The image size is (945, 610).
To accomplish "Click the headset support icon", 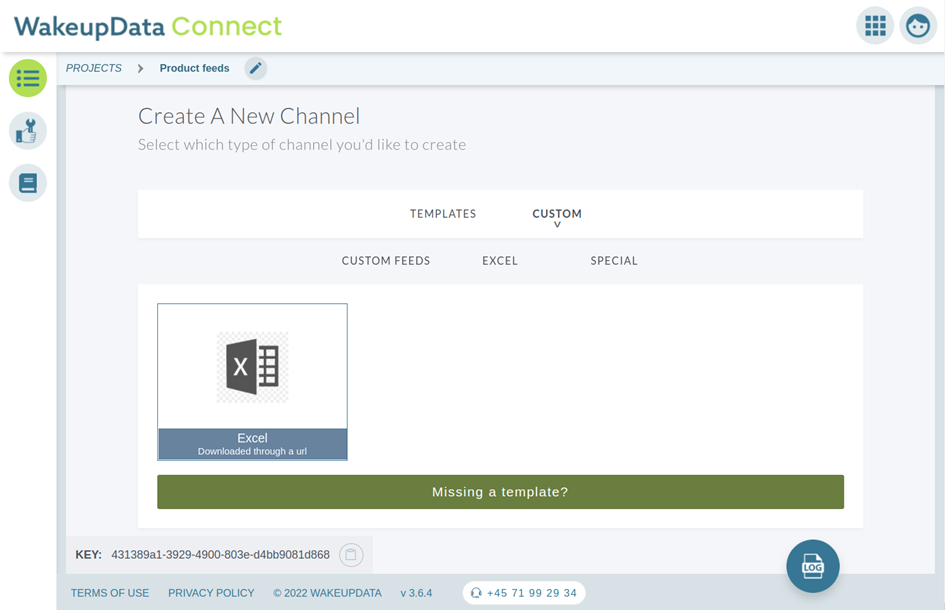I will click(x=476, y=593).
